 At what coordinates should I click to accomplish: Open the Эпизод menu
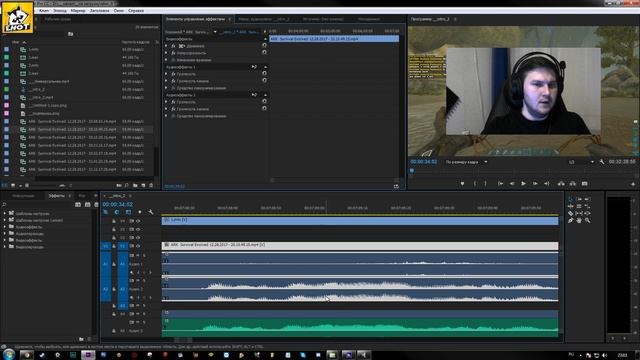tap(60, 11)
